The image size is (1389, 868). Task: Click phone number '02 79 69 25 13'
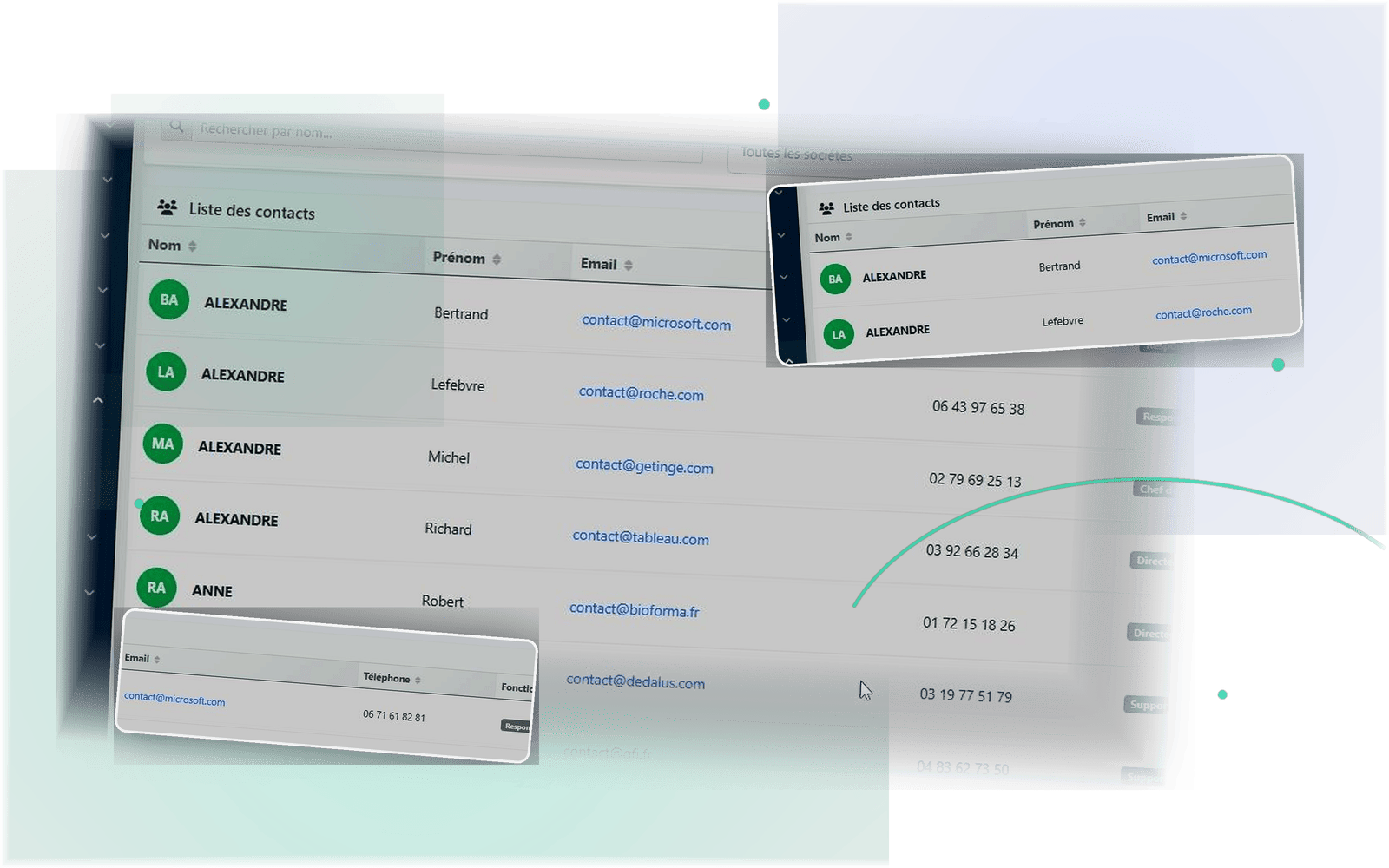(x=975, y=480)
